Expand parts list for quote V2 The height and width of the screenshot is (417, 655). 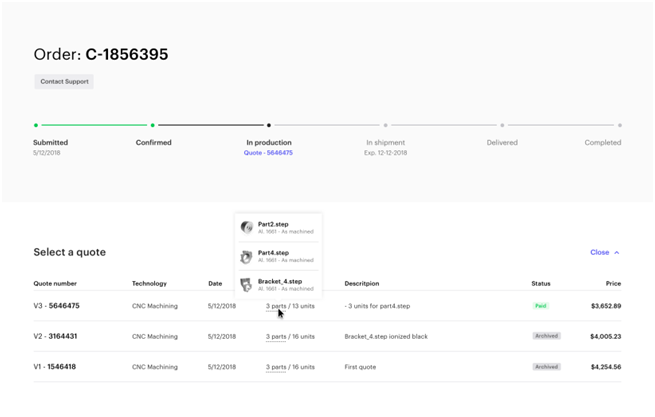[290, 337]
